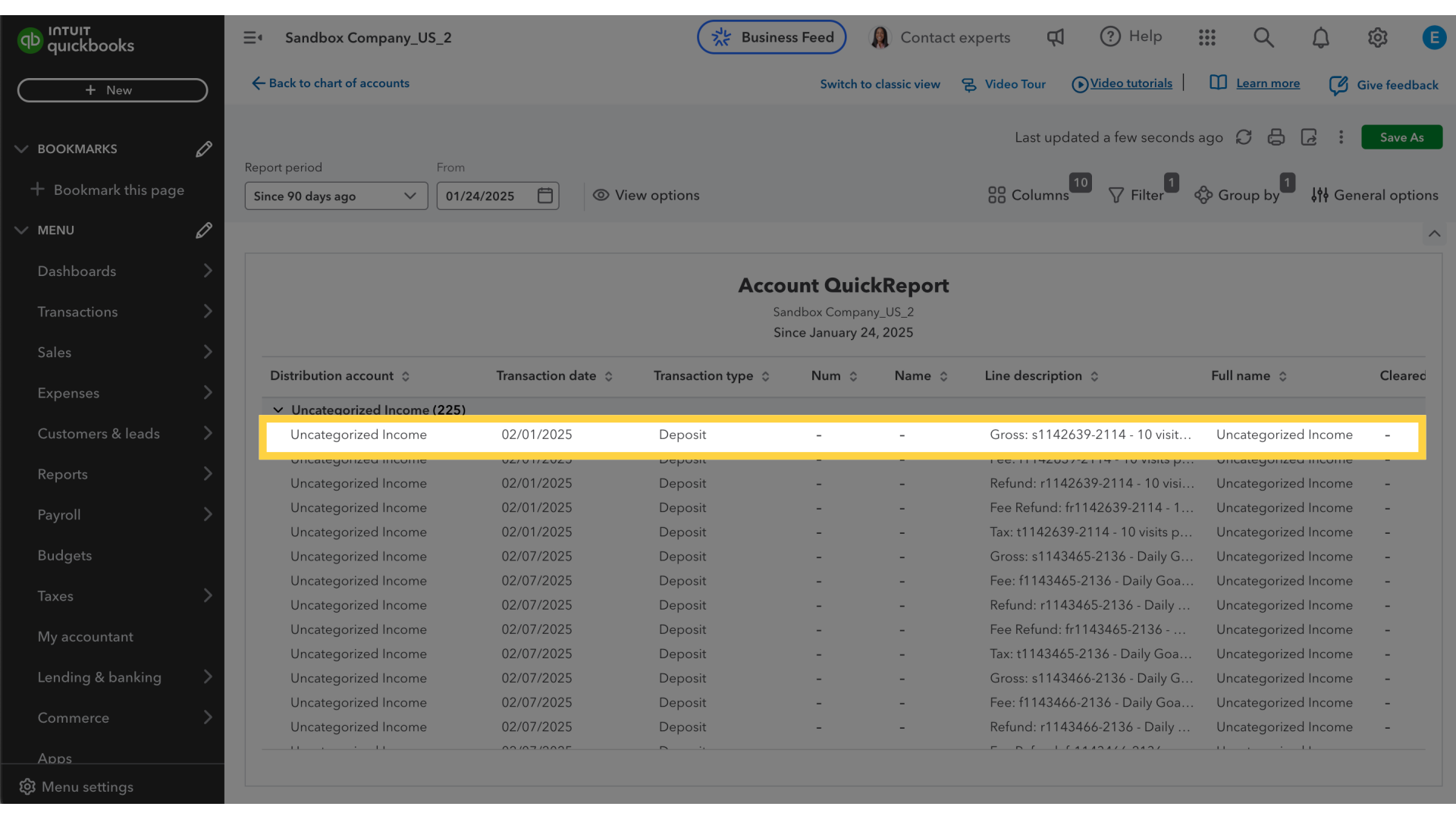1456x819 pixels.
Task: Open the Help menu
Action: click(x=1131, y=36)
